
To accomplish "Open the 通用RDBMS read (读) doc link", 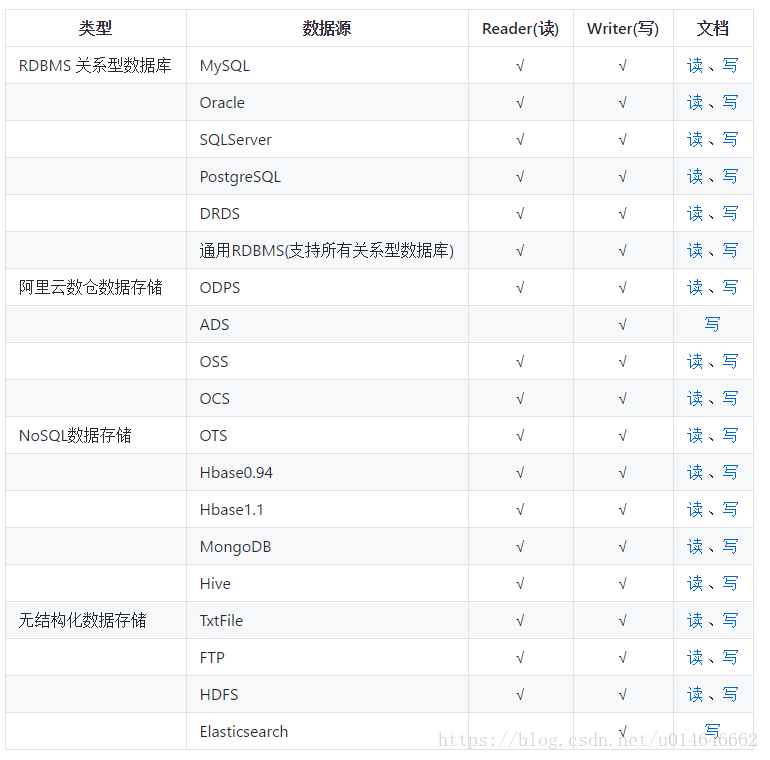I will click(694, 250).
